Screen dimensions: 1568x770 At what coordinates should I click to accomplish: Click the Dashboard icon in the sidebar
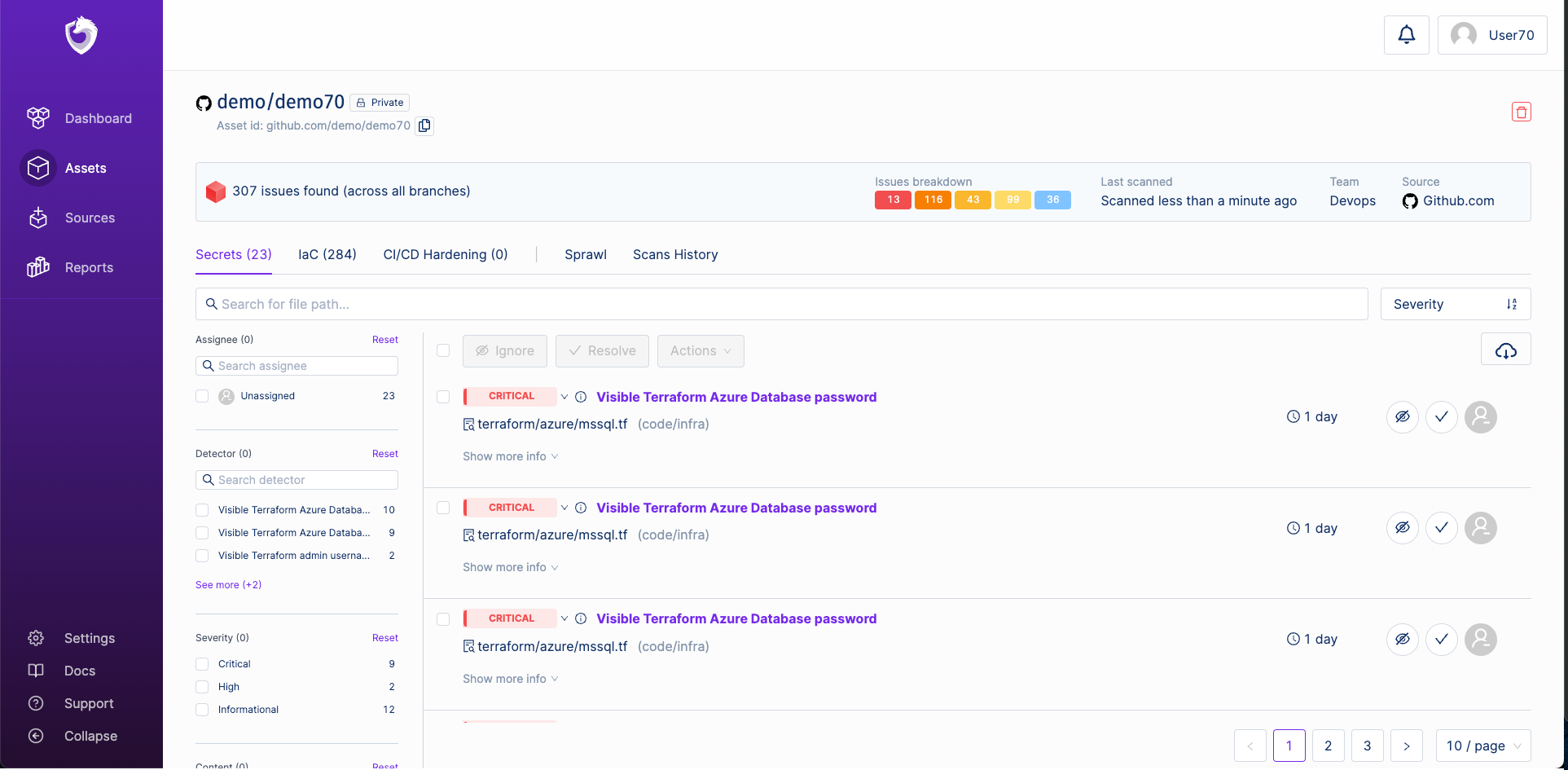38,118
